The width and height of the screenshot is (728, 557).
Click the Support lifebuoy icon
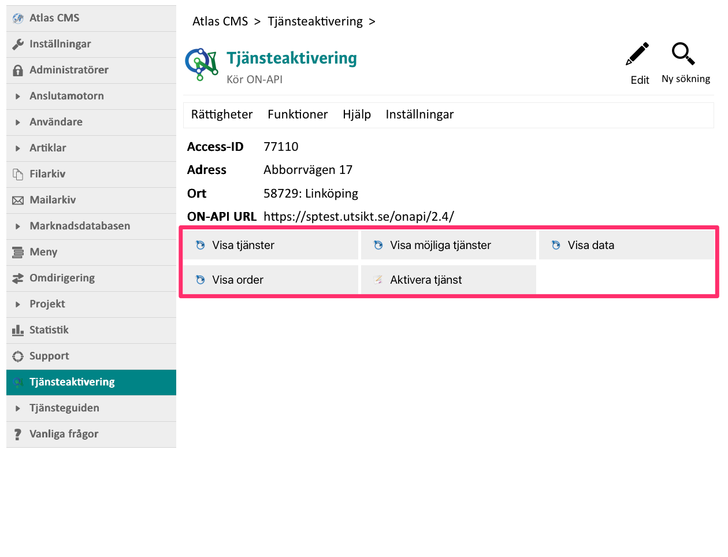coord(18,356)
